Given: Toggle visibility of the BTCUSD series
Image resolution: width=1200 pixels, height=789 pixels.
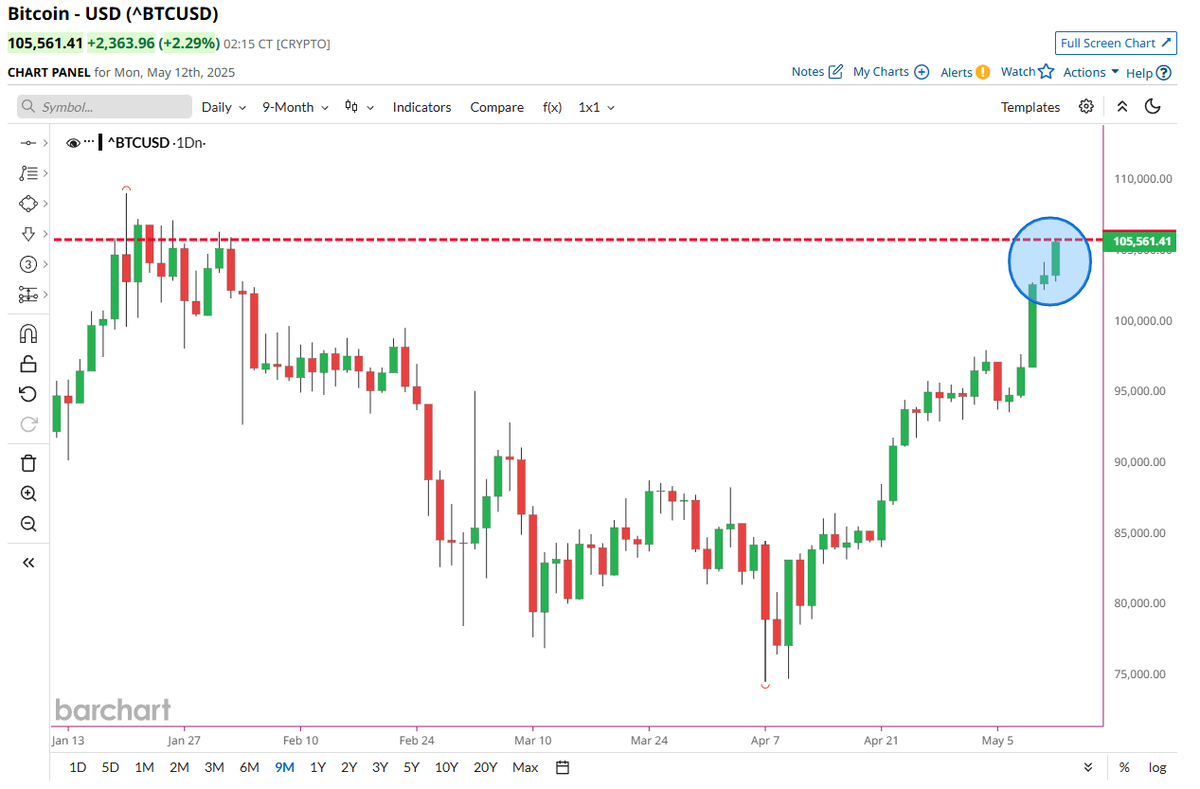Looking at the screenshot, I should [x=73, y=142].
